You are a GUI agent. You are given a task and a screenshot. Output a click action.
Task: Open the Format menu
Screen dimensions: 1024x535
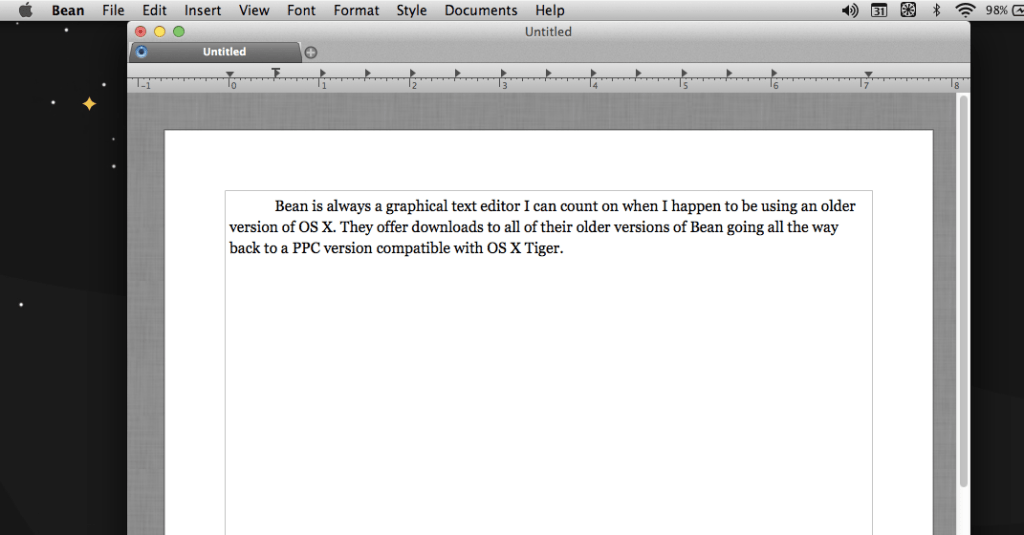coord(356,10)
